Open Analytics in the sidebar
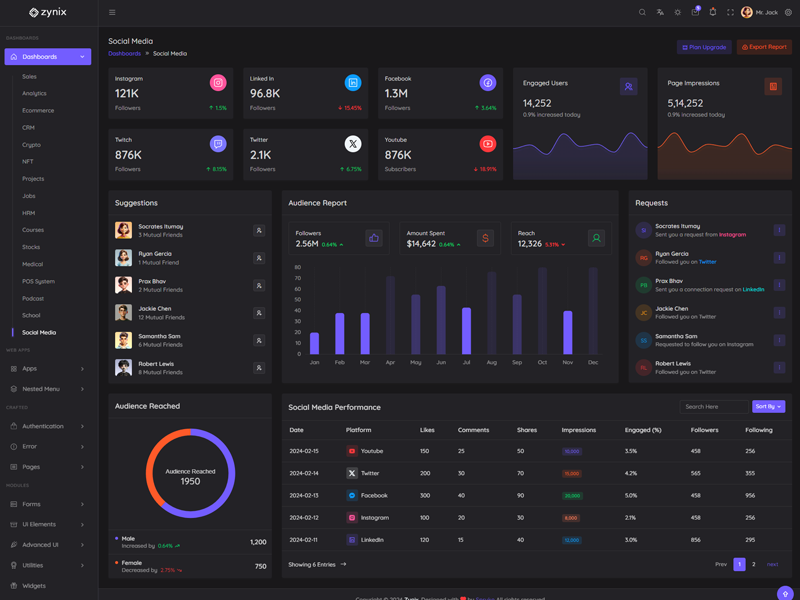 click(34, 93)
